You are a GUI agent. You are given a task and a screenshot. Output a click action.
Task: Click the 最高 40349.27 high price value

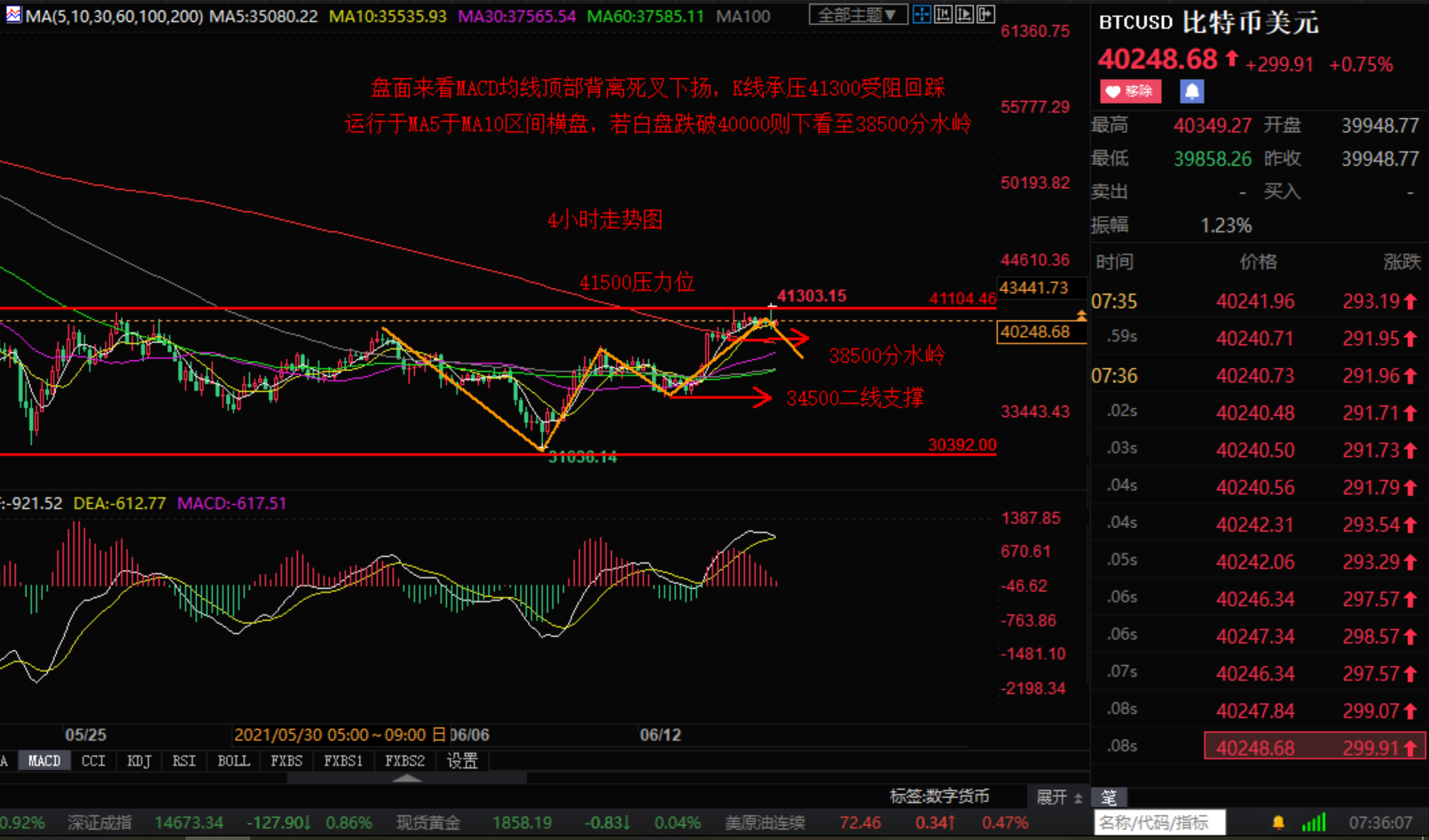pyautogui.click(x=1213, y=125)
